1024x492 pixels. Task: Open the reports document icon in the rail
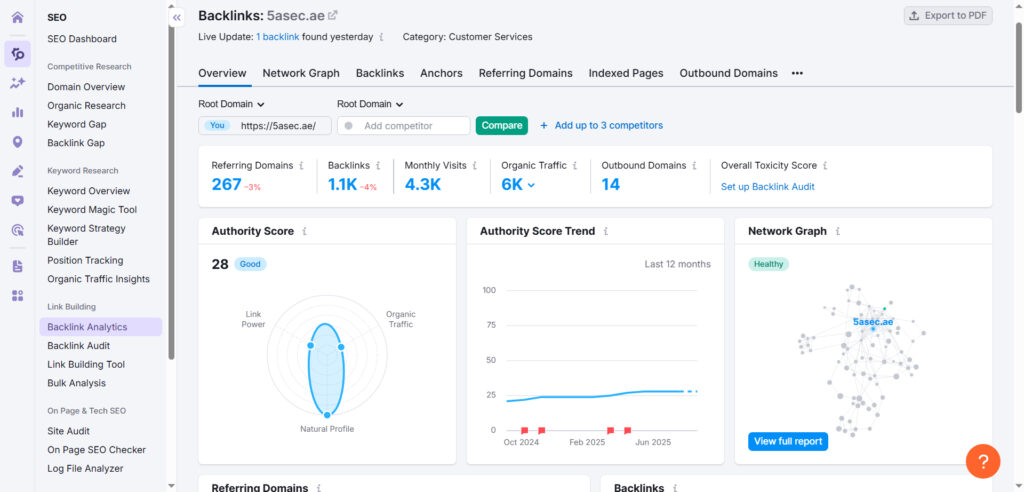[x=18, y=266]
